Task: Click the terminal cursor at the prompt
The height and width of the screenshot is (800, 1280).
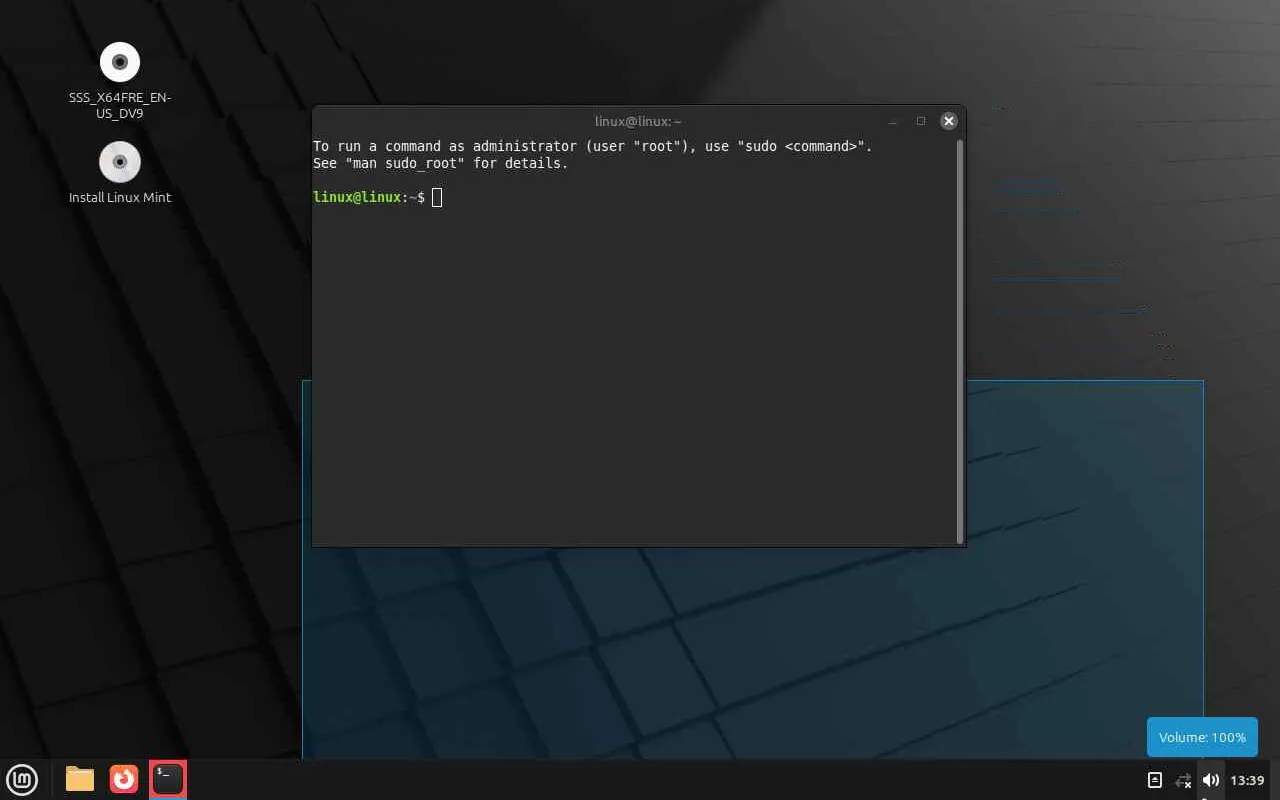Action: coord(437,197)
